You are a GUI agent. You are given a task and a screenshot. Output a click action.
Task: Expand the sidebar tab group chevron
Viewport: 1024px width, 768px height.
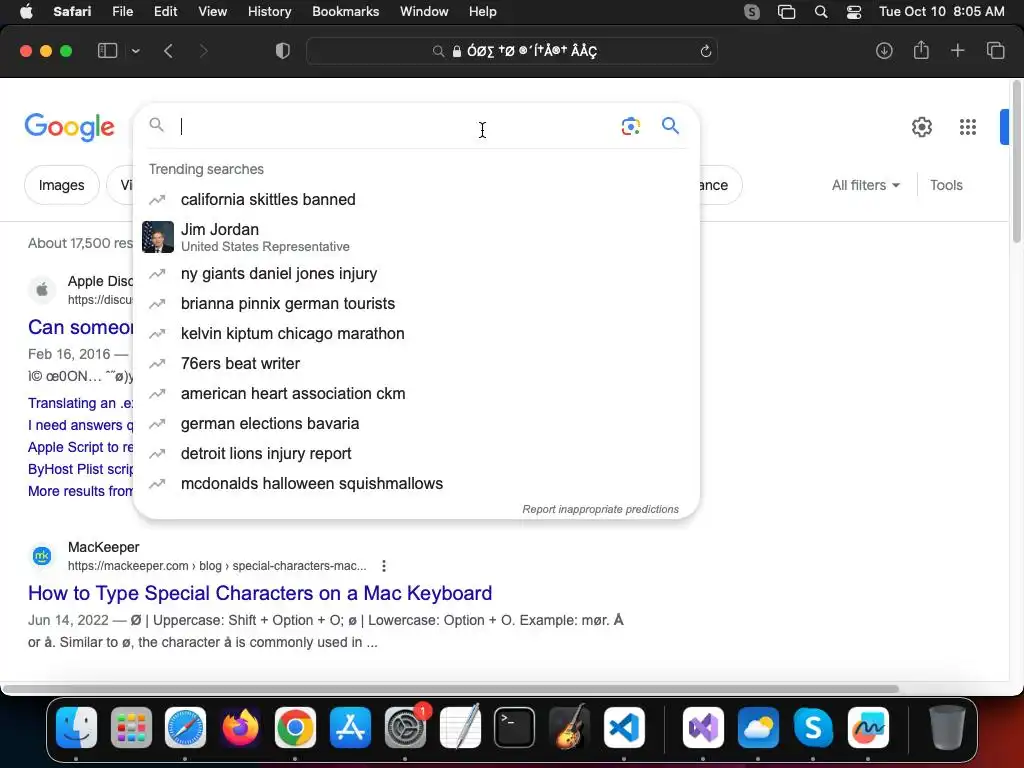[x=135, y=51]
